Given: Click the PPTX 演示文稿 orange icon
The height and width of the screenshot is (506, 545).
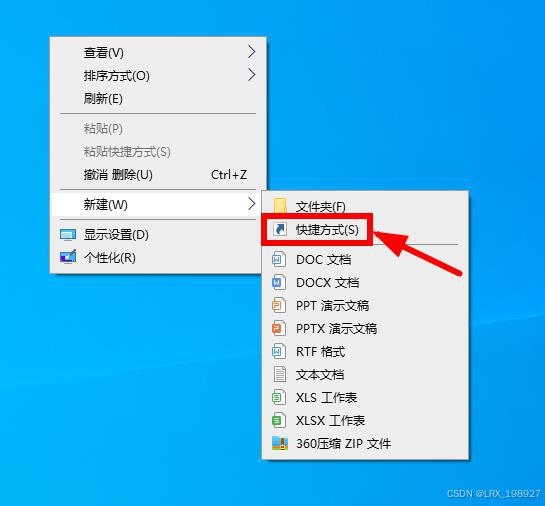Looking at the screenshot, I should click(x=279, y=328).
